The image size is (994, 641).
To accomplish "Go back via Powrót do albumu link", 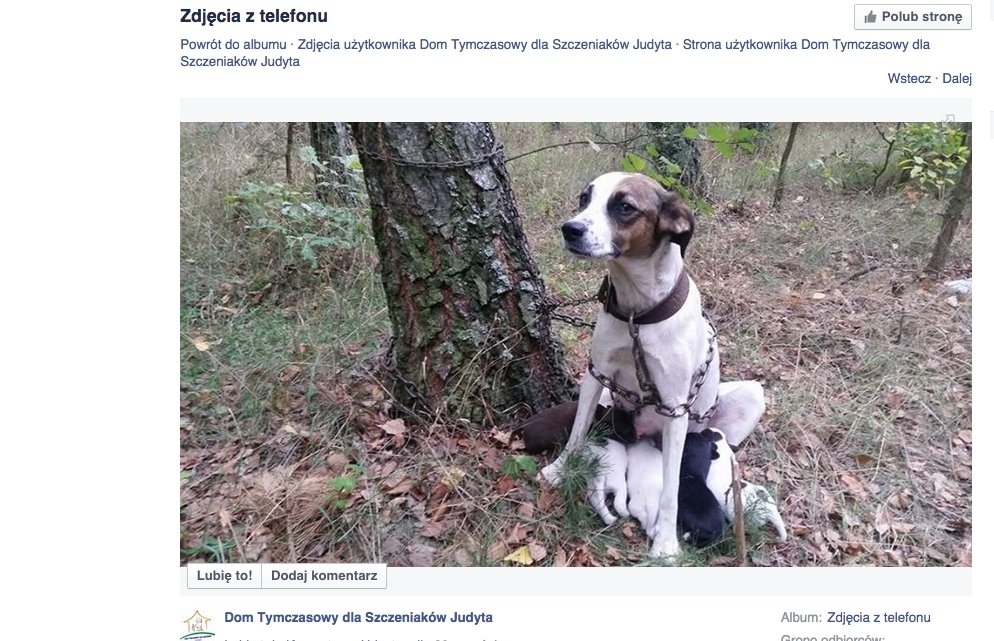I will tap(233, 44).
